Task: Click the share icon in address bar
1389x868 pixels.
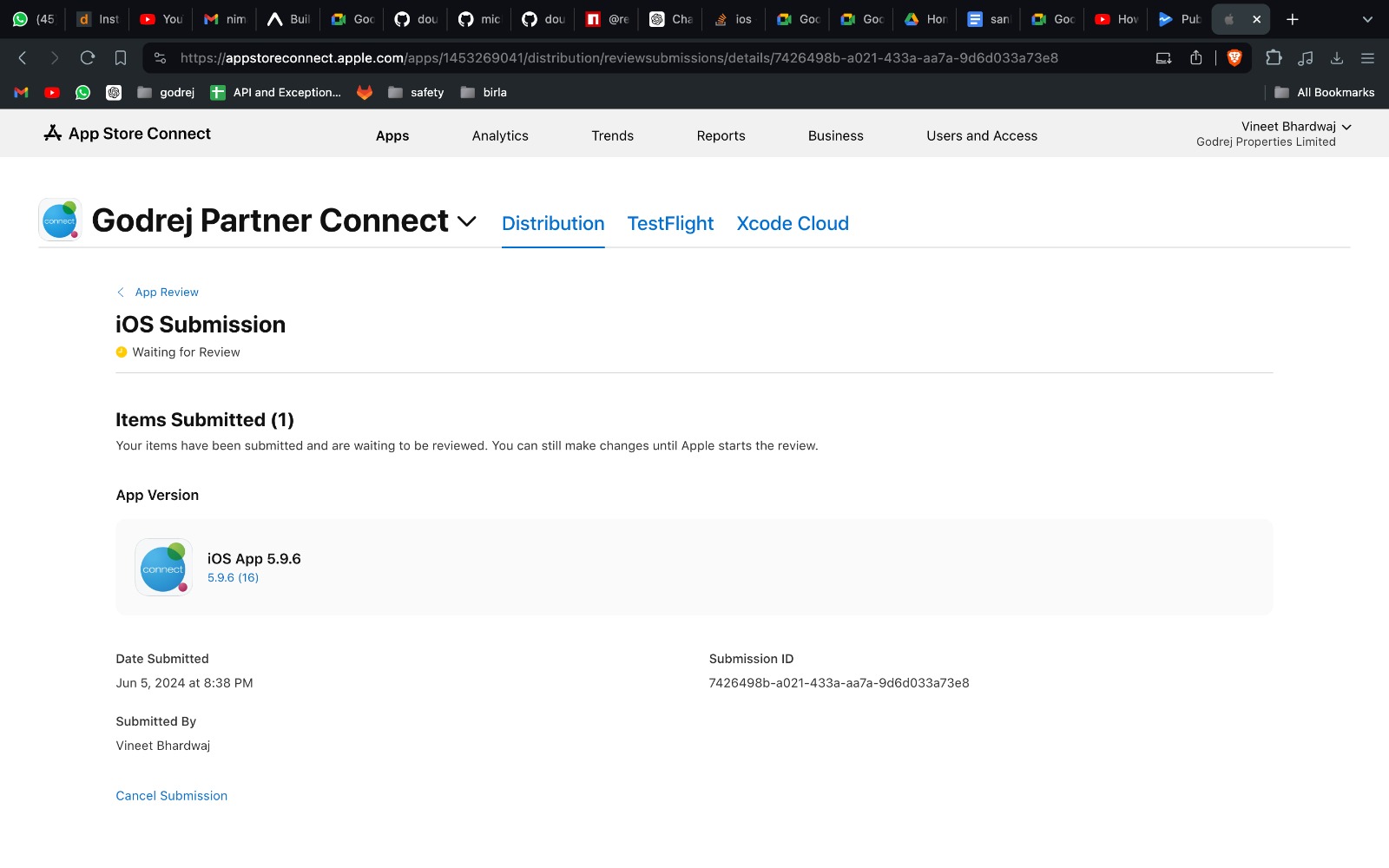Action: tap(1196, 58)
